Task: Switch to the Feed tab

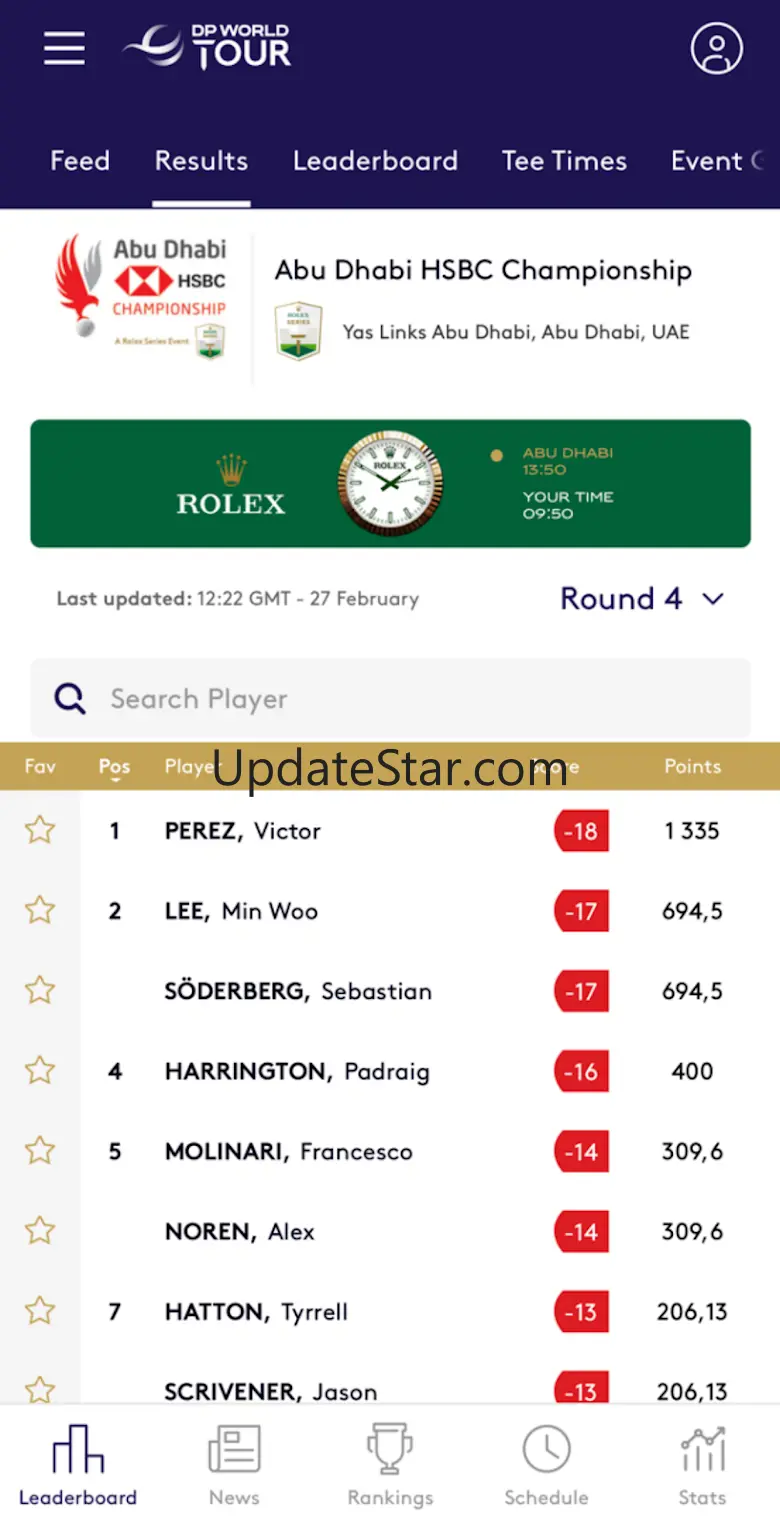Action: 80,161
